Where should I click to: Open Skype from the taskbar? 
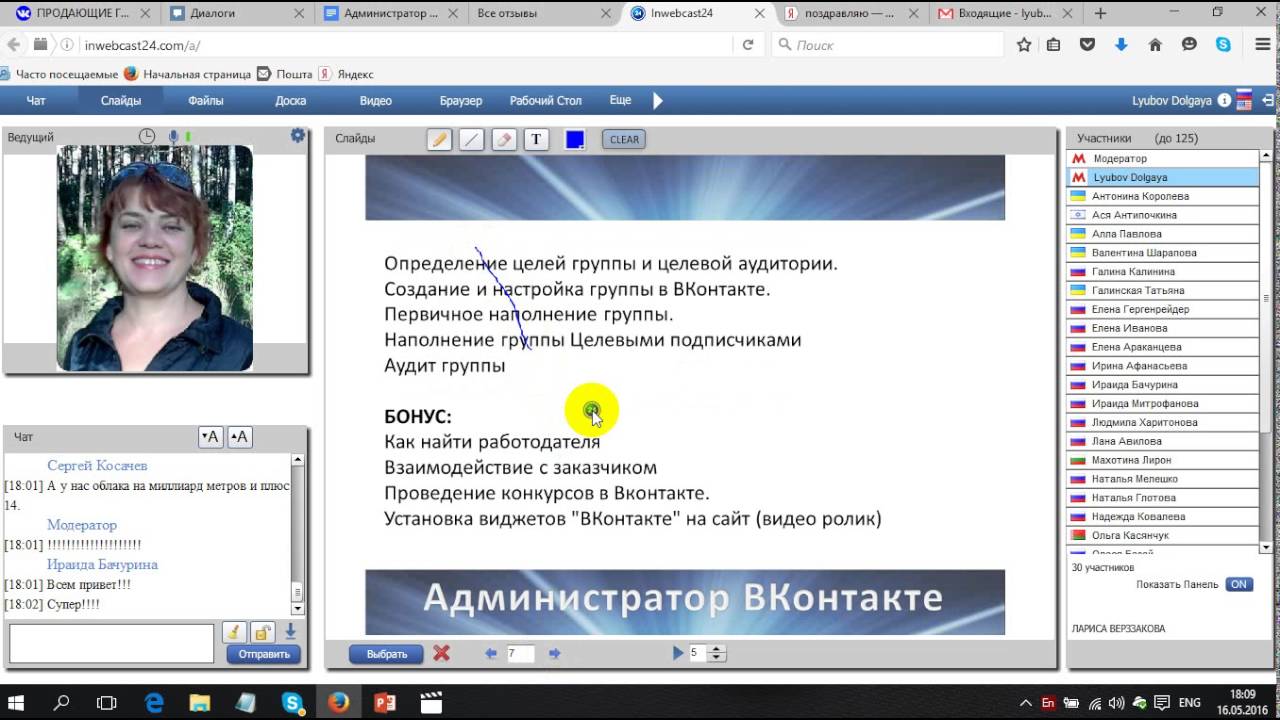click(293, 703)
